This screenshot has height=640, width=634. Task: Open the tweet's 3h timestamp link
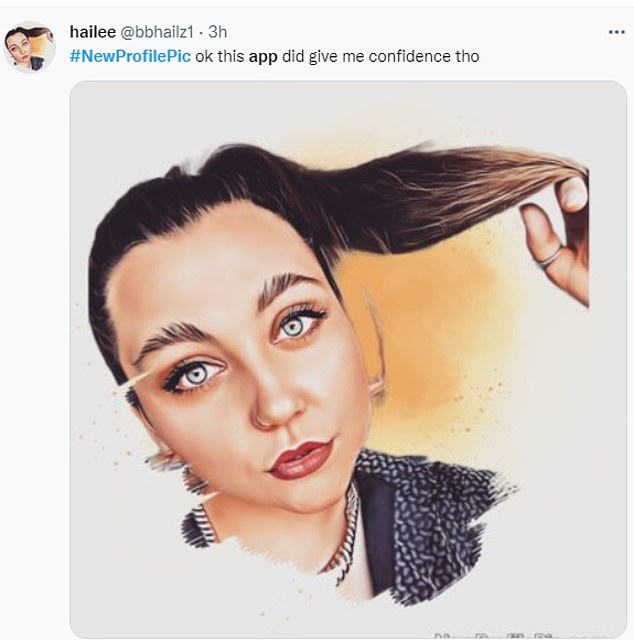point(217,33)
